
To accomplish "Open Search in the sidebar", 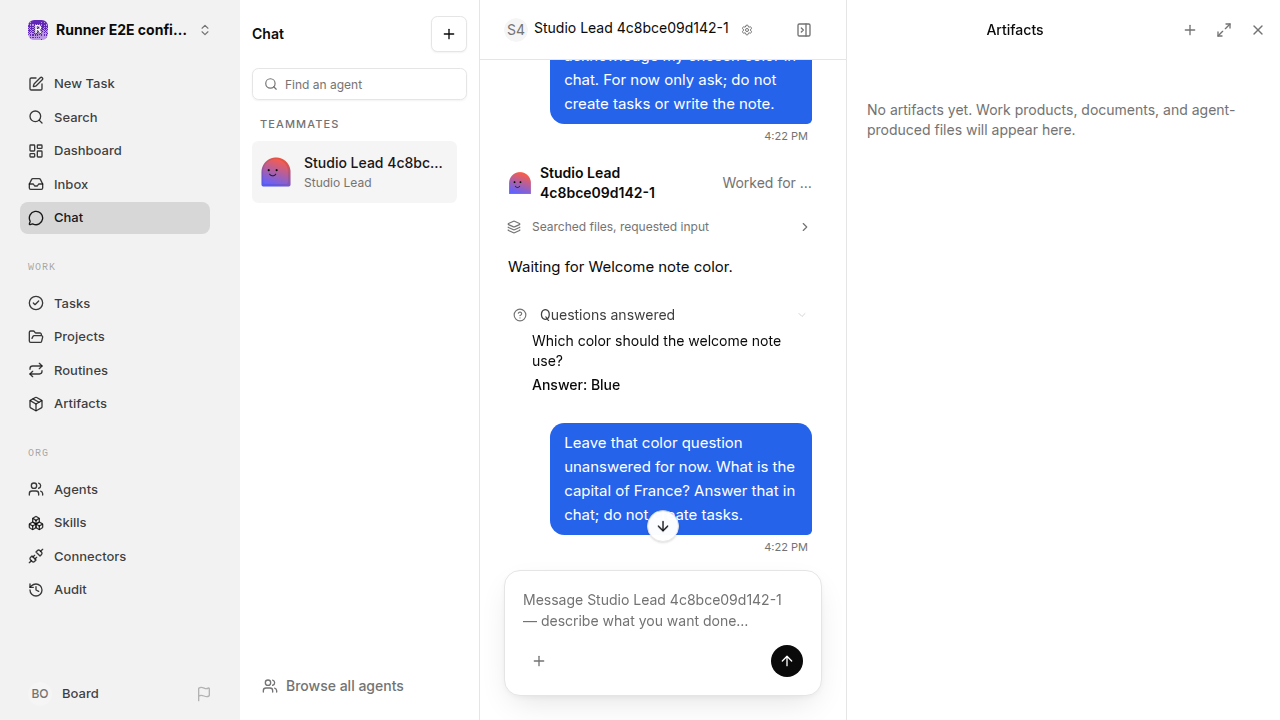I will point(115,117).
